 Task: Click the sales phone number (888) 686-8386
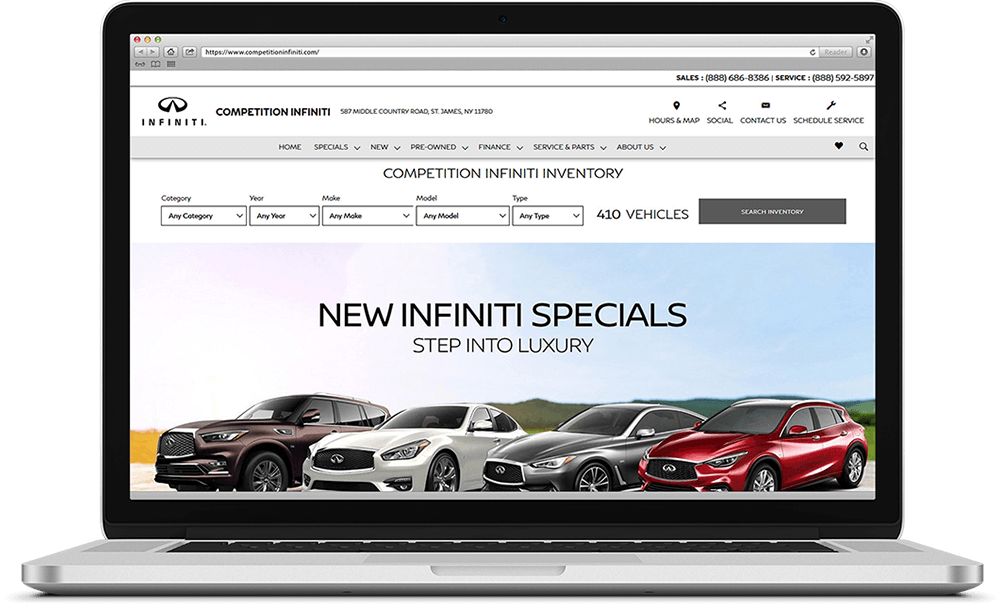click(x=737, y=78)
